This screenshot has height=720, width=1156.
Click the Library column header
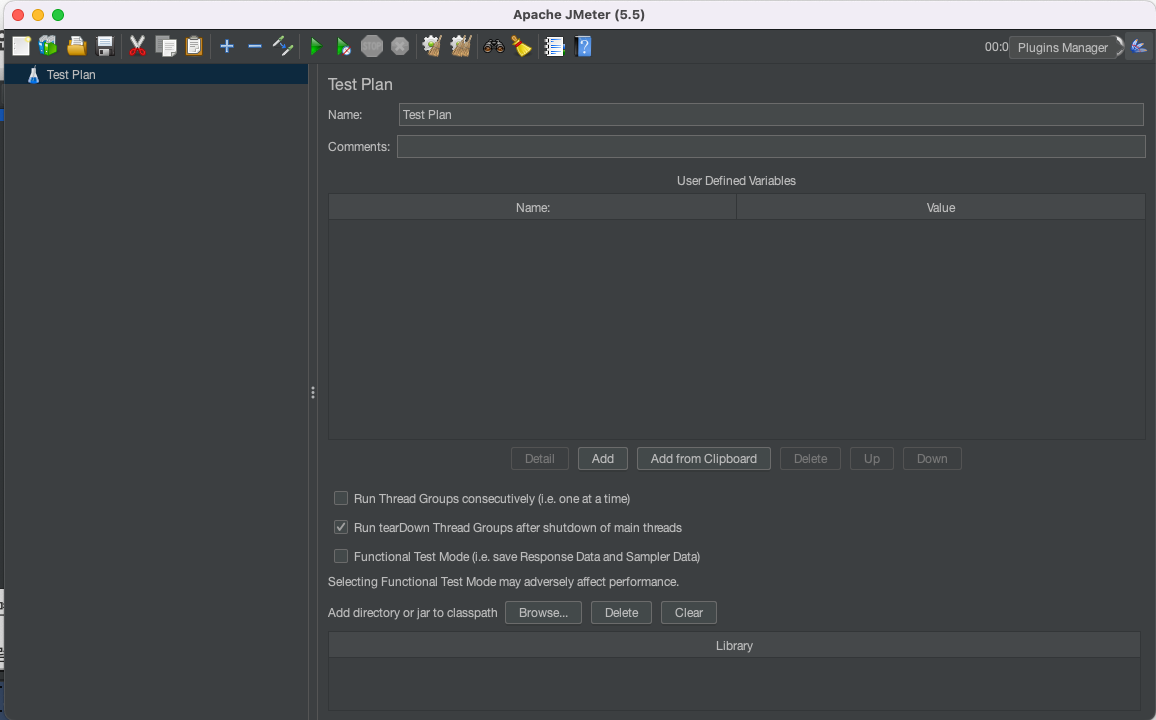[x=734, y=646]
